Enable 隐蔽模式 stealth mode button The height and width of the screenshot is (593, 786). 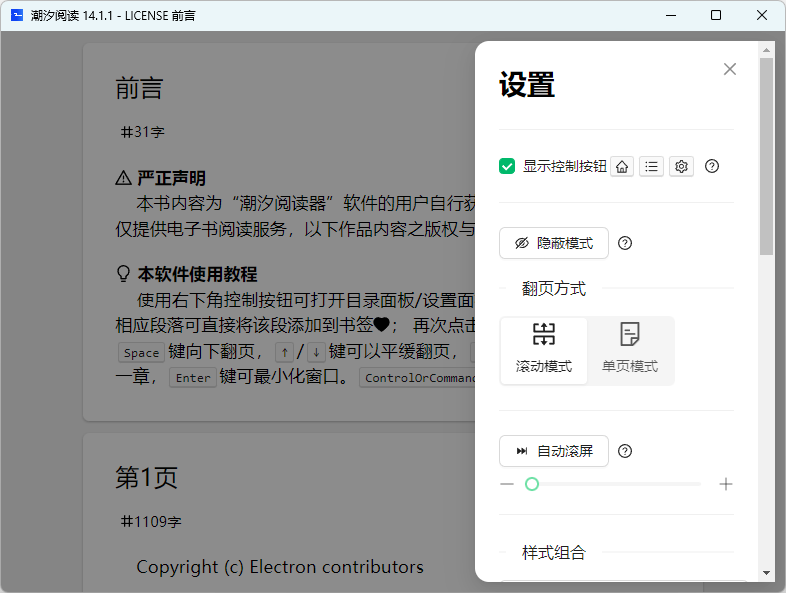point(554,243)
